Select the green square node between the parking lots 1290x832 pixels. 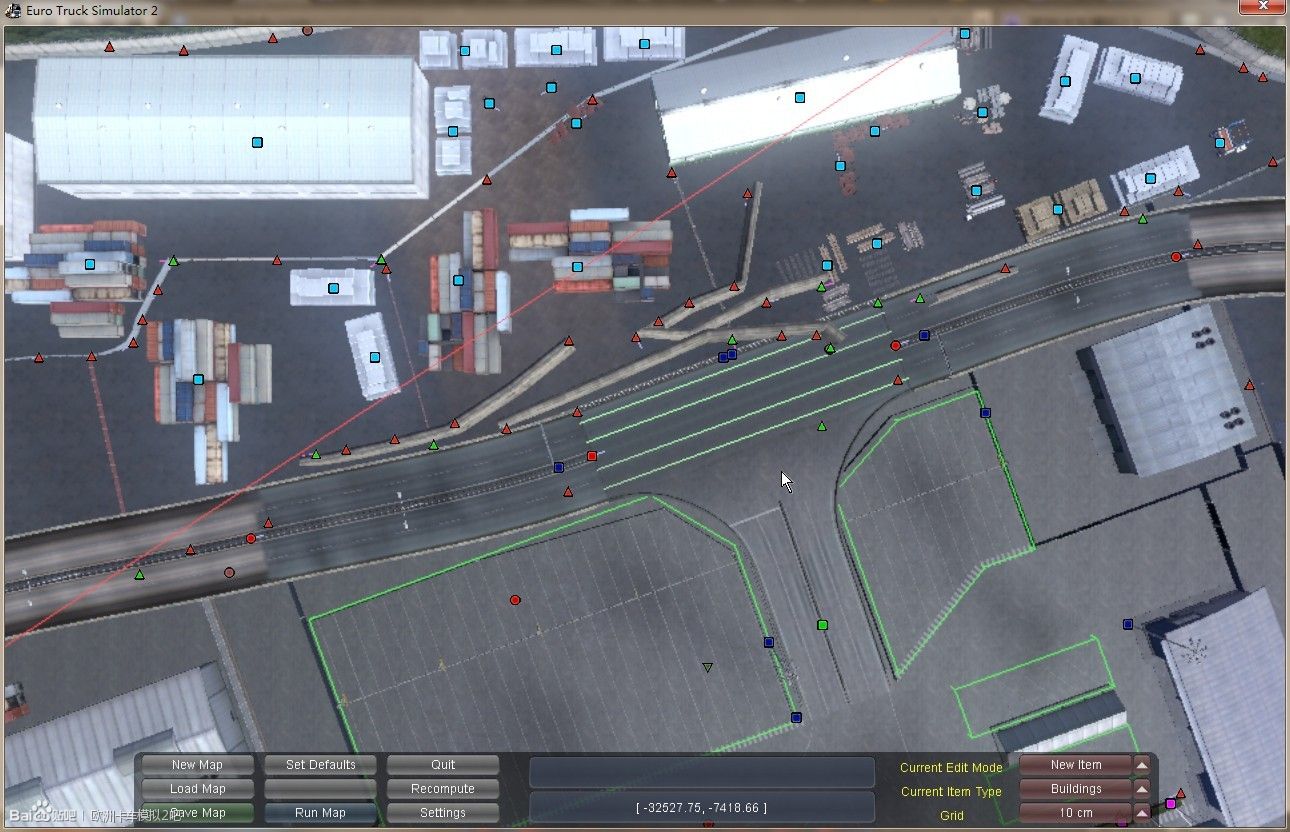click(822, 625)
